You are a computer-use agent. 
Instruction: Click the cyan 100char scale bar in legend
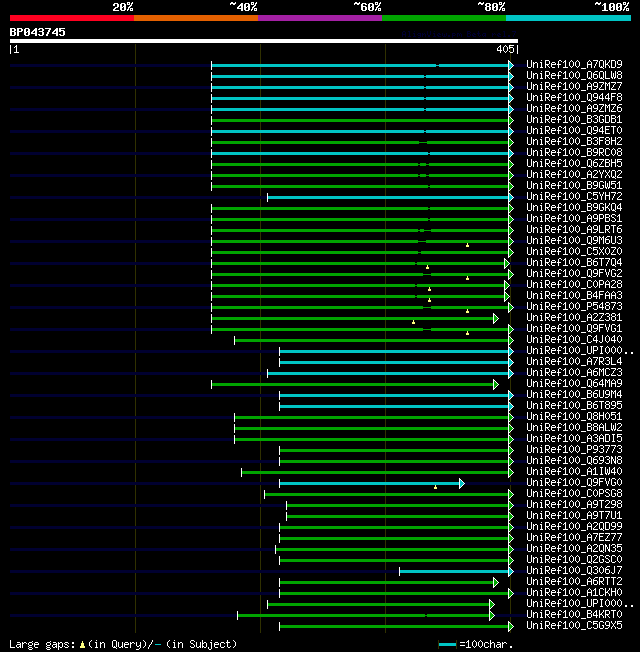click(447, 645)
